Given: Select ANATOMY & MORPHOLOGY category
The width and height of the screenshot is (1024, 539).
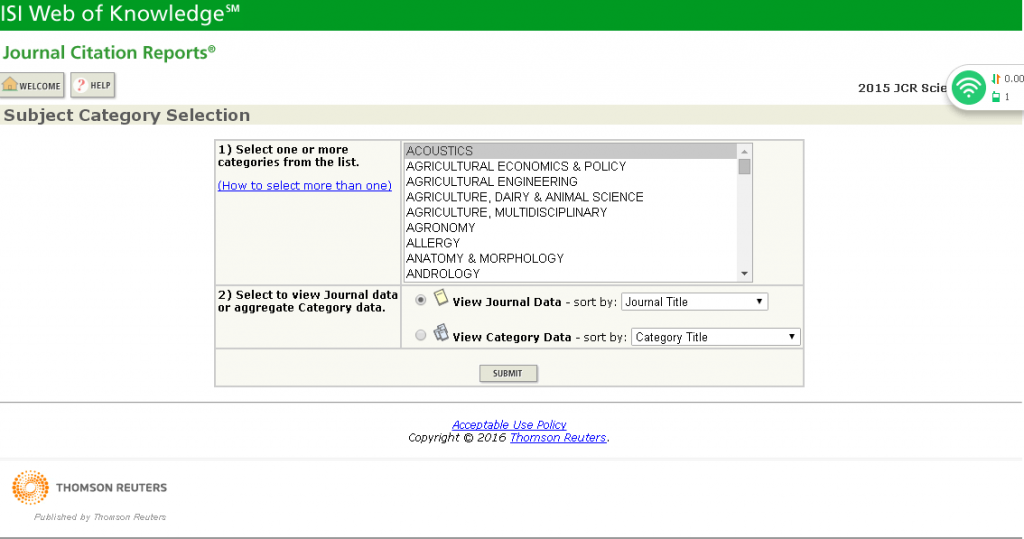Looking at the screenshot, I should (571, 259).
